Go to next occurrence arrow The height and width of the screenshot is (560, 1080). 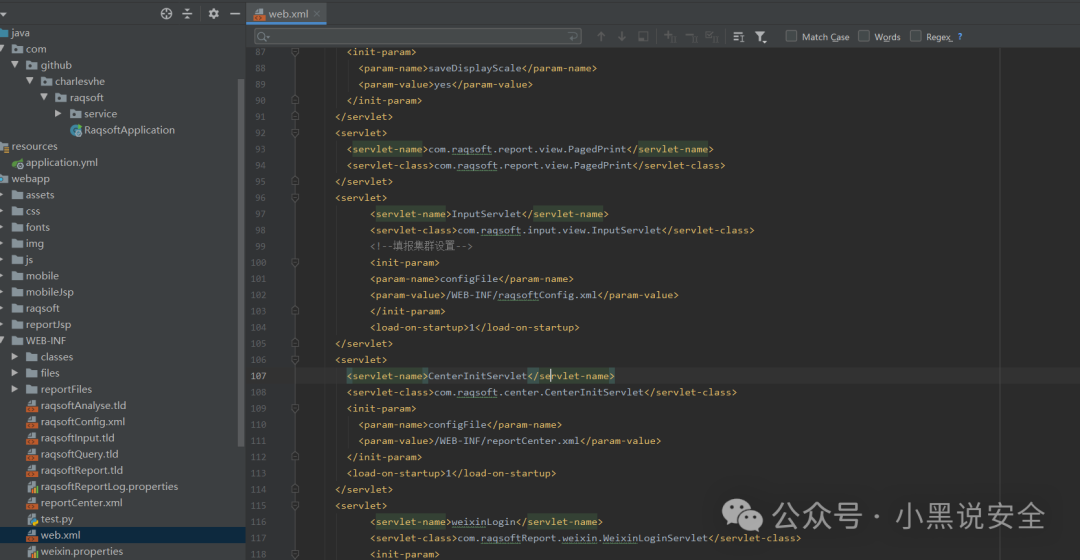(622, 37)
